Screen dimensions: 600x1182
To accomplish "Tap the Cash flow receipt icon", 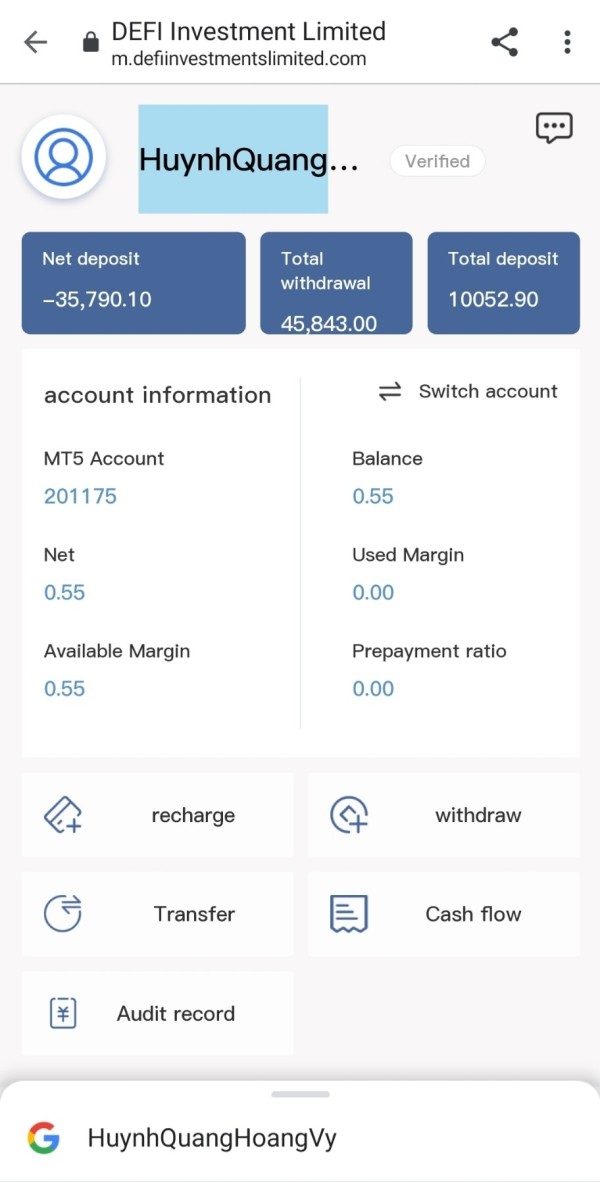I will [x=349, y=914].
